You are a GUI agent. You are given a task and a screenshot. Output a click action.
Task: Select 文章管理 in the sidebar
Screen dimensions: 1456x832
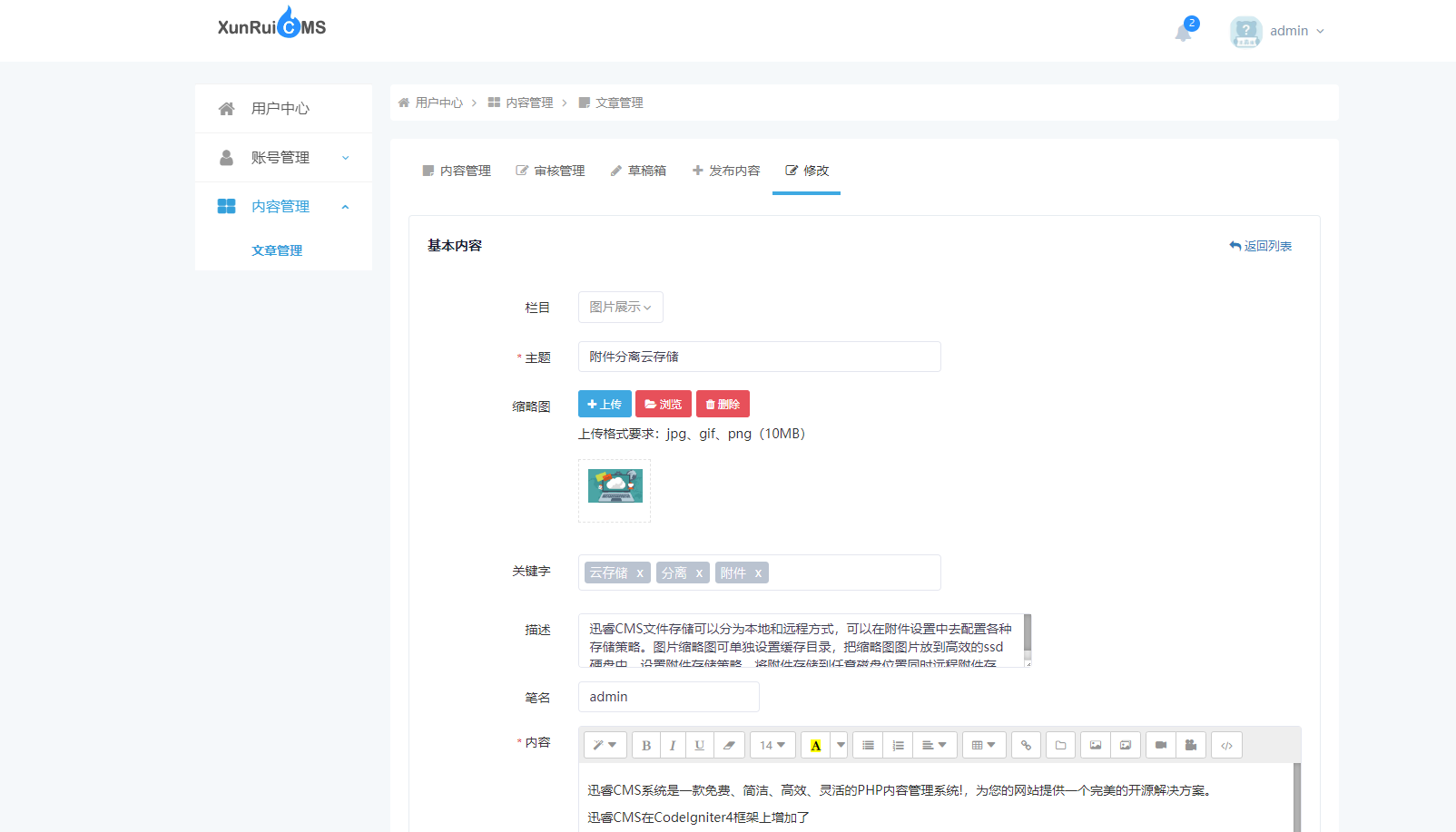point(277,250)
